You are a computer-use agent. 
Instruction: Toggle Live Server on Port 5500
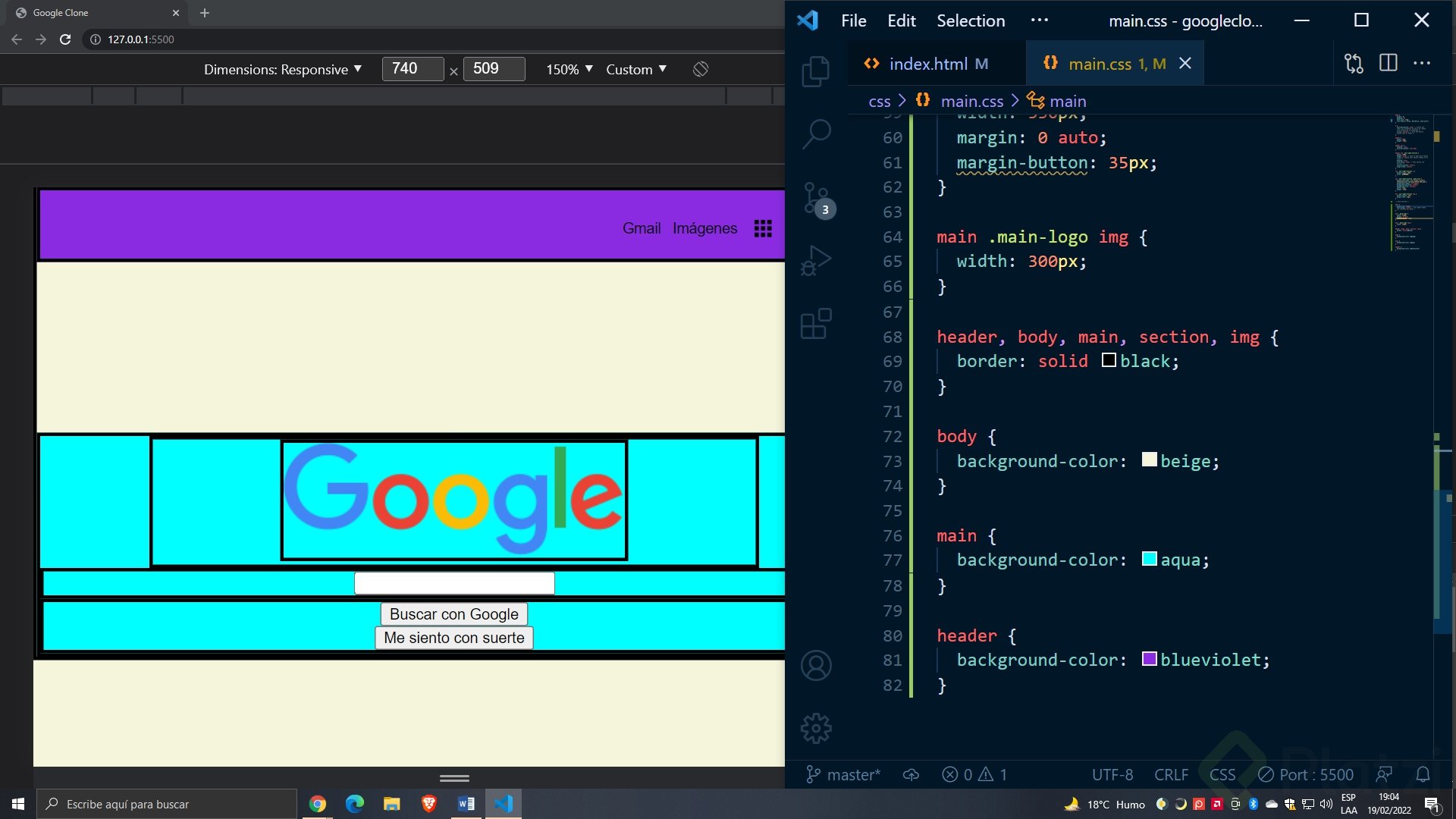pyautogui.click(x=1306, y=774)
